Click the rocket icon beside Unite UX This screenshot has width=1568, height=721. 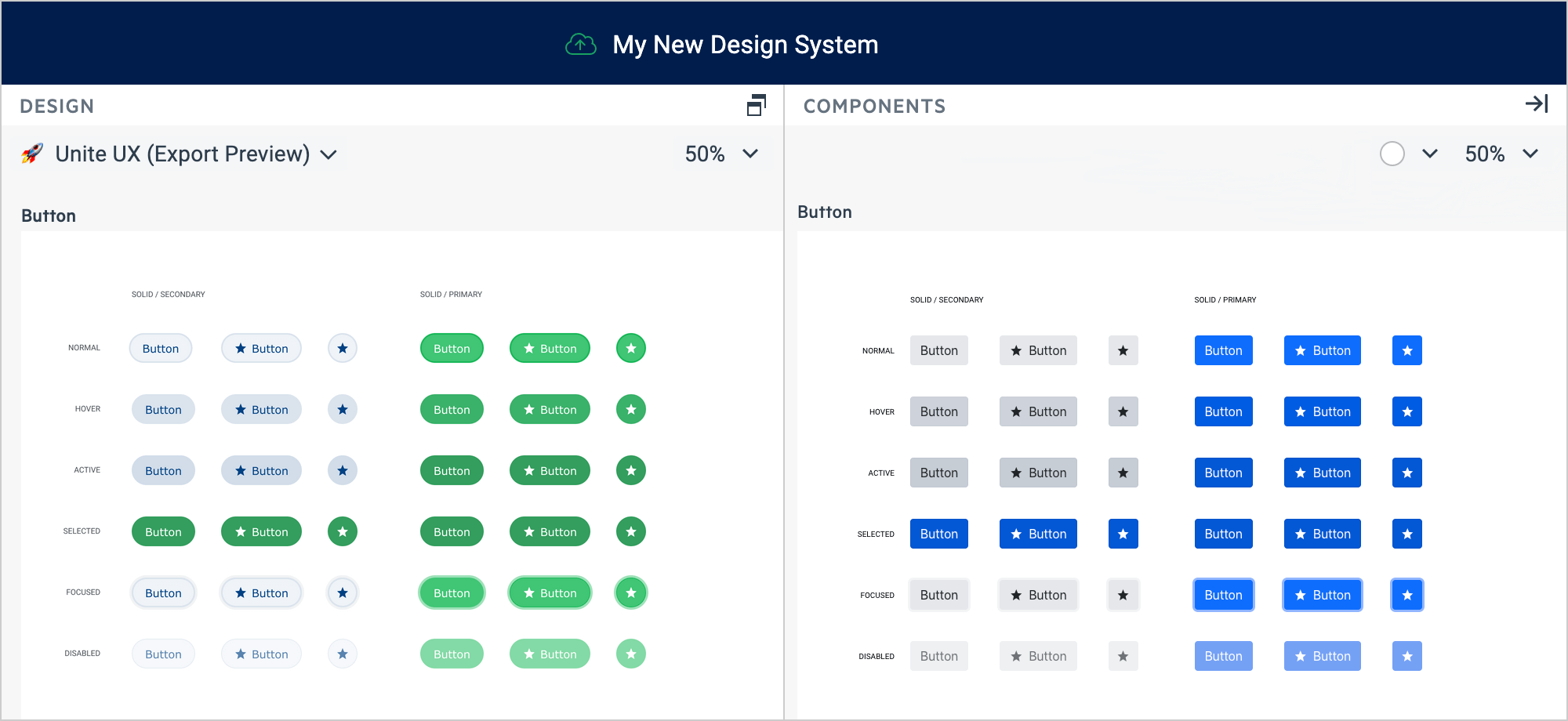click(32, 153)
